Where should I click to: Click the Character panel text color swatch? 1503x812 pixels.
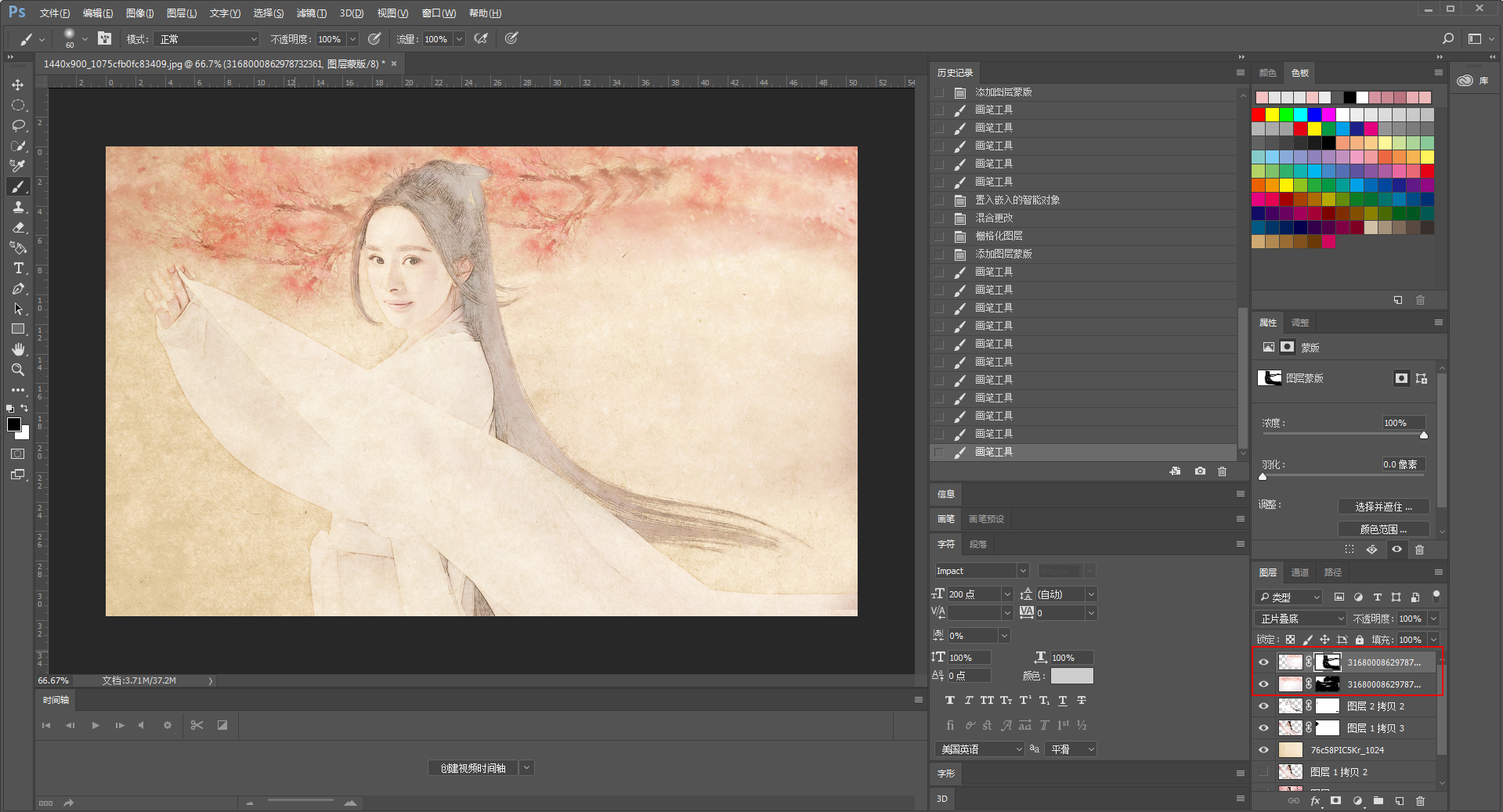1071,676
